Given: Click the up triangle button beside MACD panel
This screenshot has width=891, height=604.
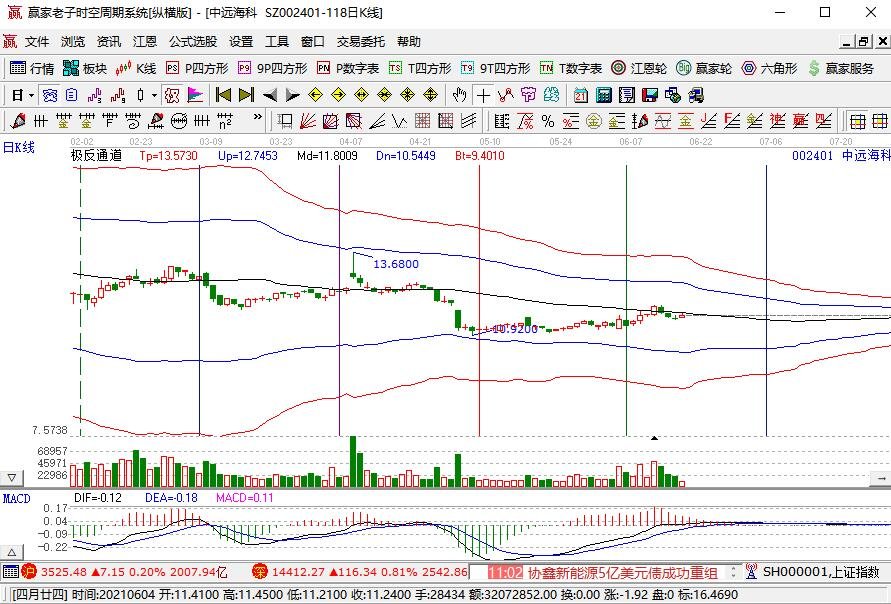Looking at the screenshot, I should (x=11, y=552).
